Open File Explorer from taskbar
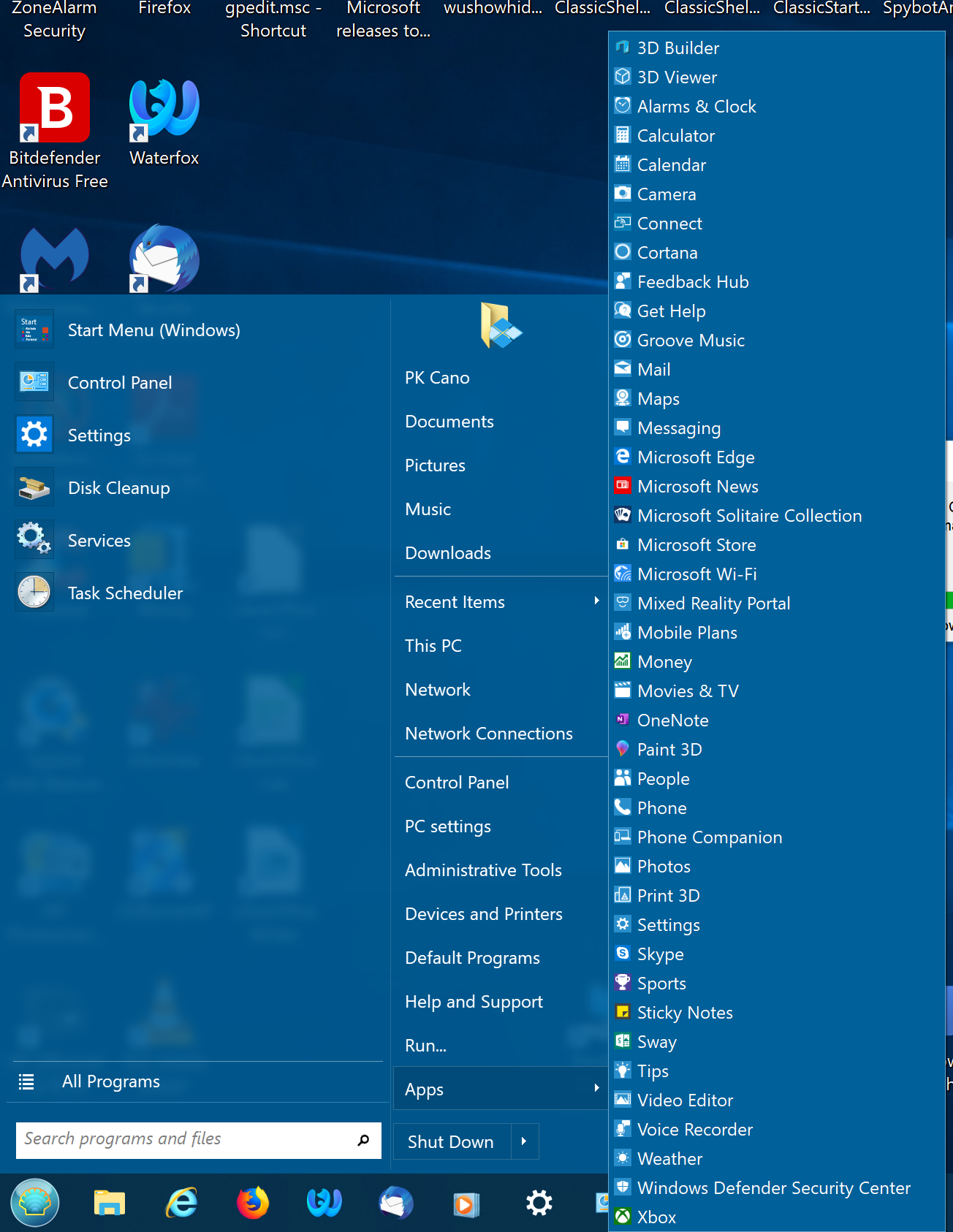 coord(110,1203)
